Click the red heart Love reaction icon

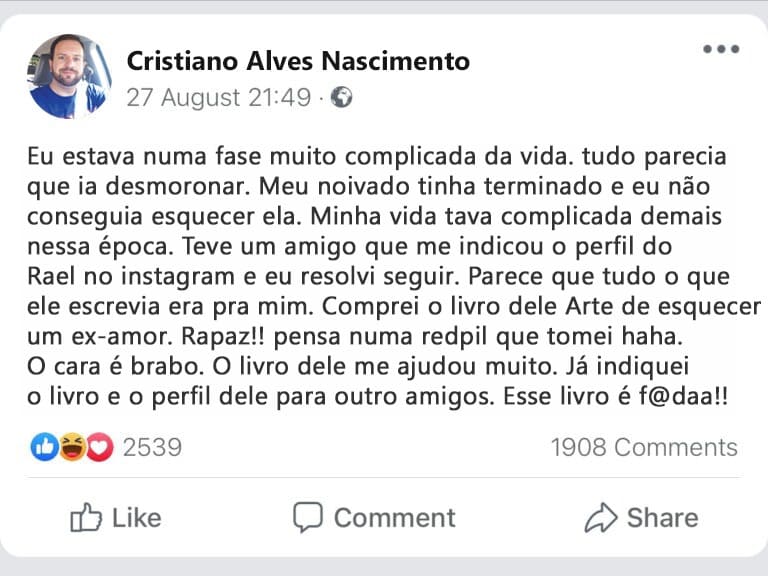pos(98,447)
